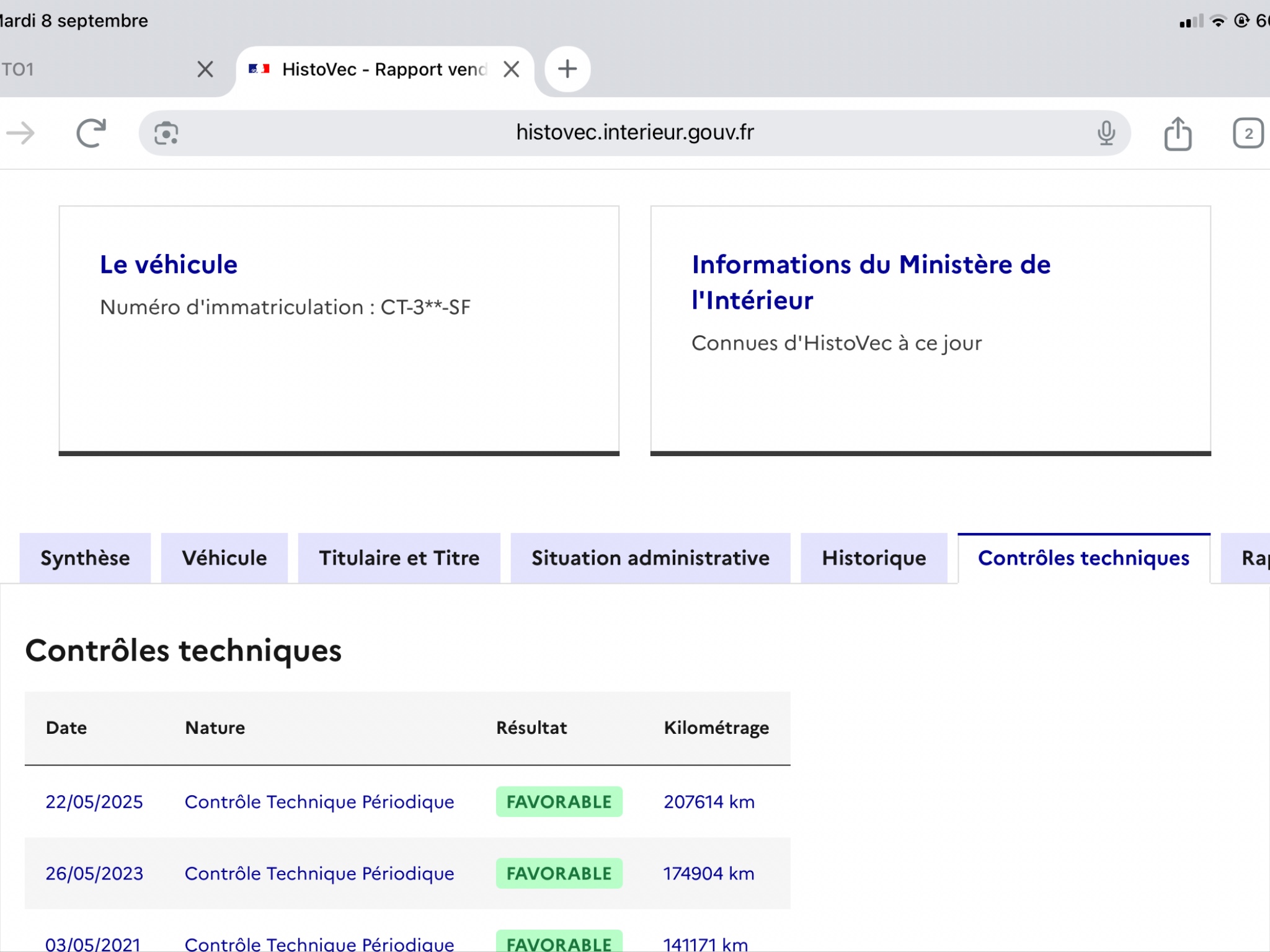Viewport: 1270px width, 952px height.
Task: Reload the page with the refresh icon
Action: pos(91,133)
